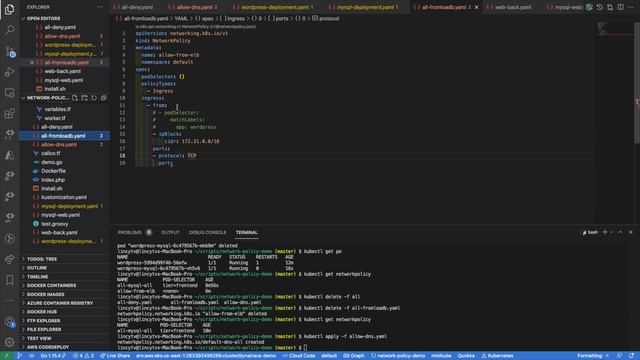Switch to the mysql-deployment.yaml editor tab

(x=367, y=7)
